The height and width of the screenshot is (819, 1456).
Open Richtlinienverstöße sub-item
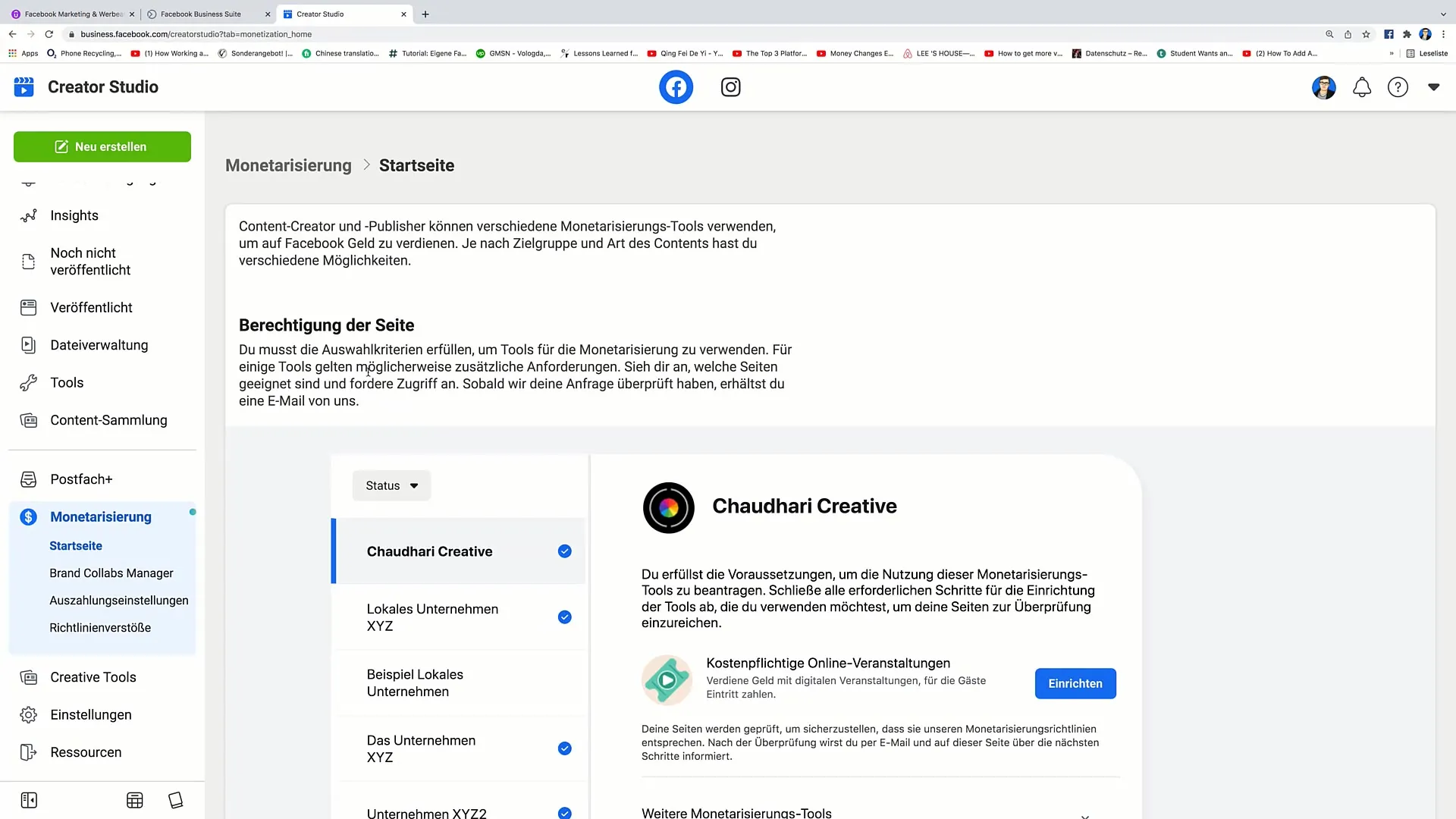[x=100, y=628]
